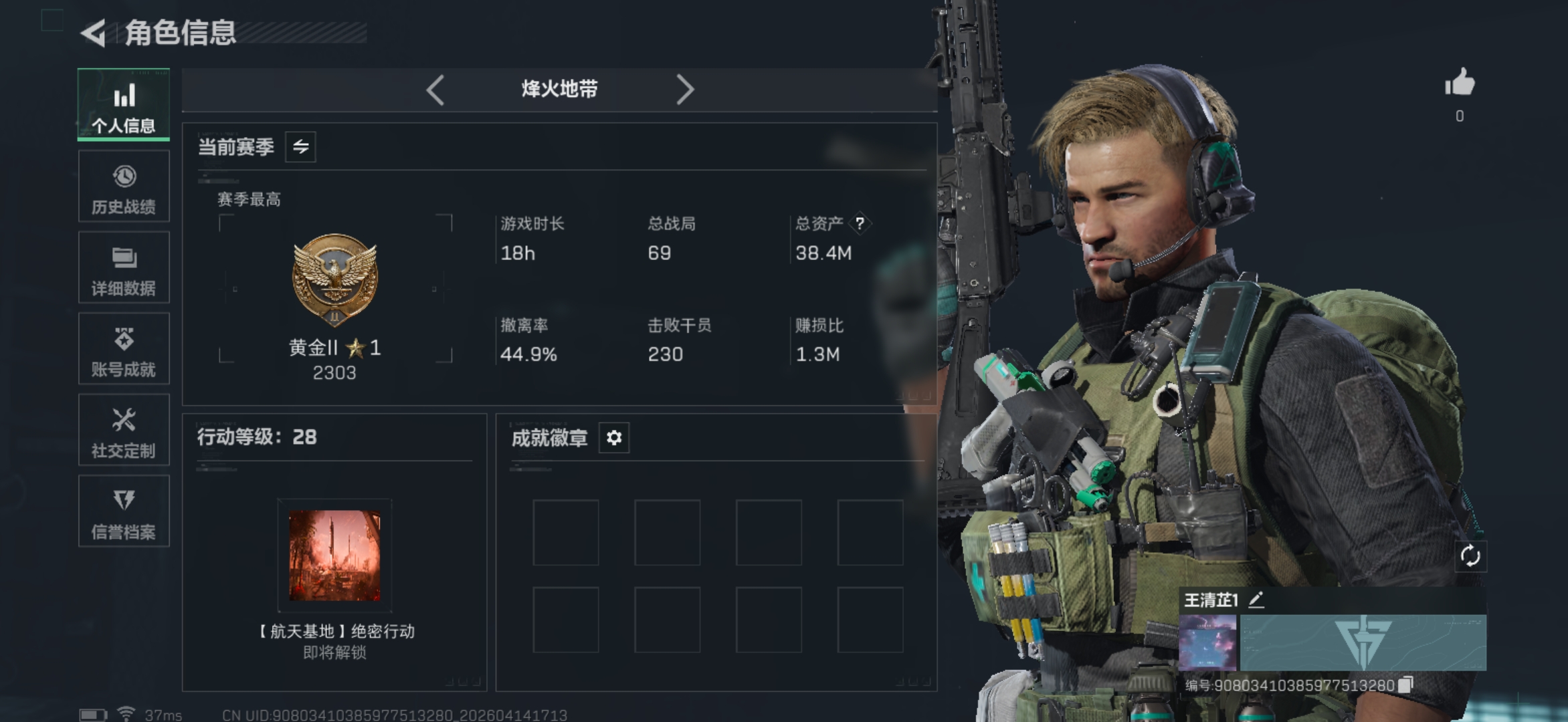Open achievement badge settings gear
This screenshot has height=722, width=1568.
613,438
